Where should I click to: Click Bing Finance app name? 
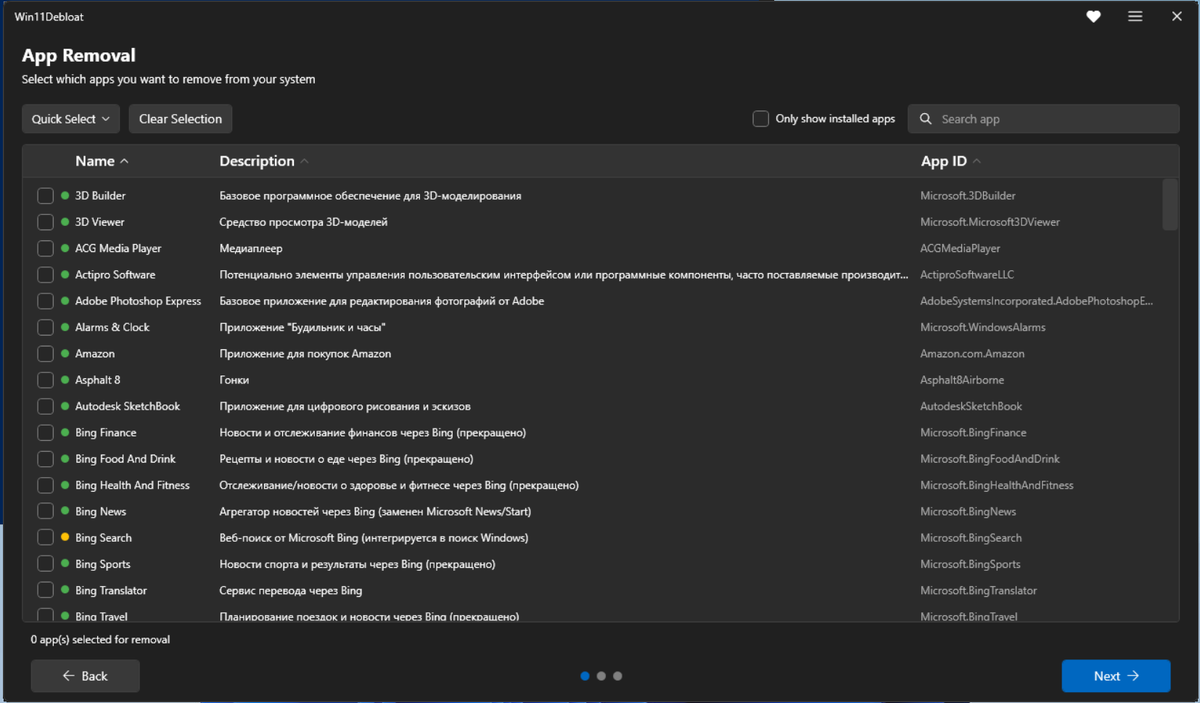(x=106, y=433)
